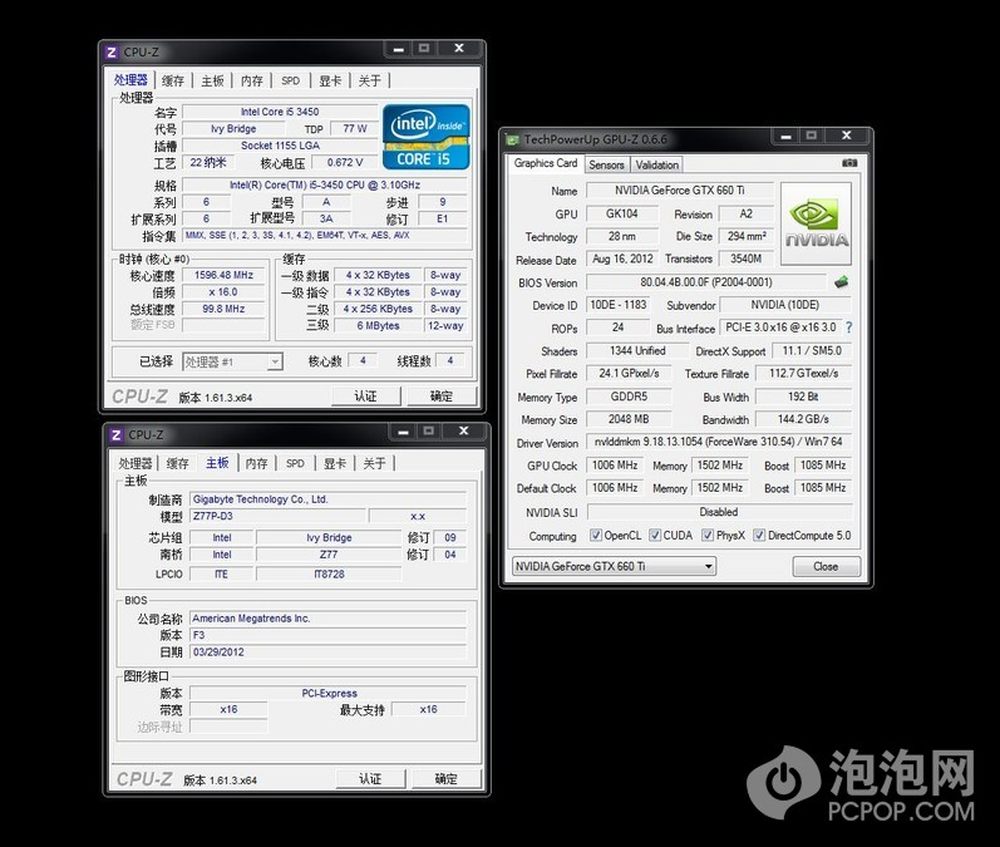This screenshot has height=847, width=1000.
Task: Open the 主板 tab in top CPU-Z window
Action: [x=212, y=81]
